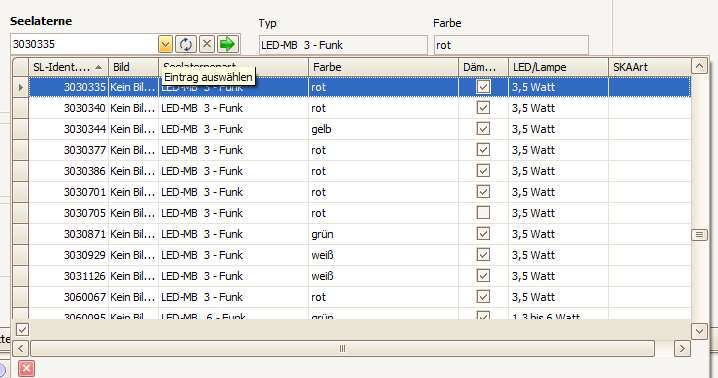This screenshot has width=718, height=378.
Task: Select the row with ident 3060067
Action: [360, 297]
